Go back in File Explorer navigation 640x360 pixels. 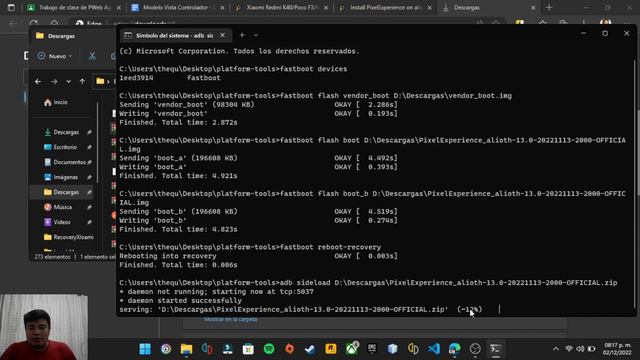coord(38,82)
